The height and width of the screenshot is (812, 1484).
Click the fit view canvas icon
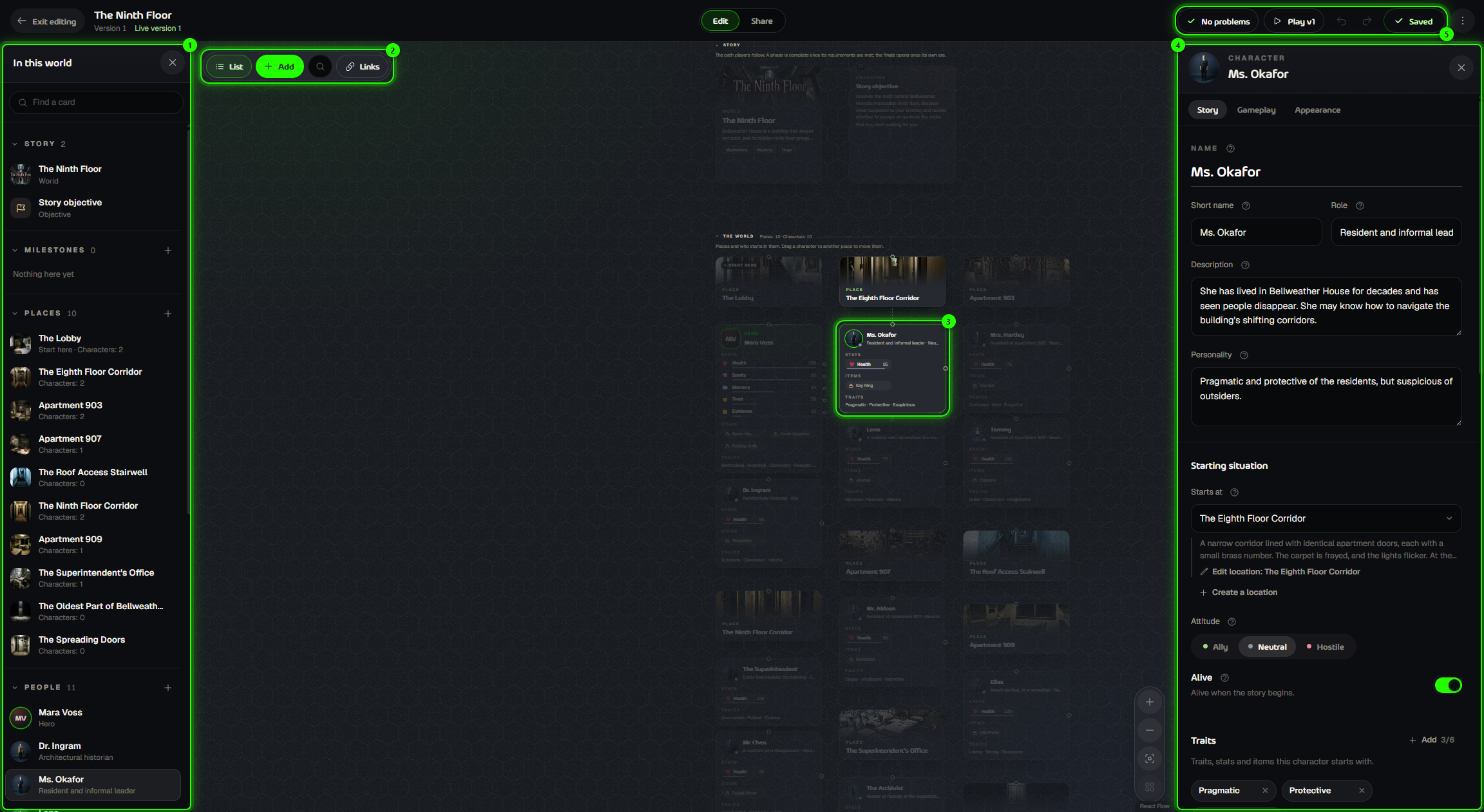click(1150, 759)
